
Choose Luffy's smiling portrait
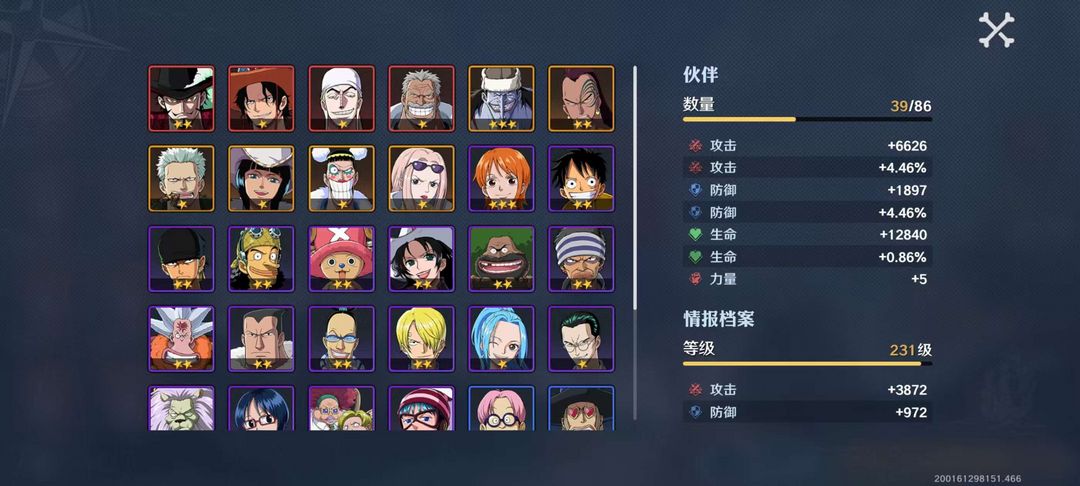pyautogui.click(x=581, y=178)
